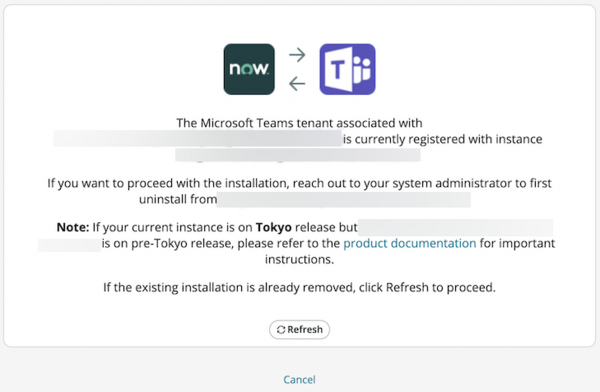600x392 pixels.
Task: Open the product documentation link
Action: pyautogui.click(x=409, y=243)
